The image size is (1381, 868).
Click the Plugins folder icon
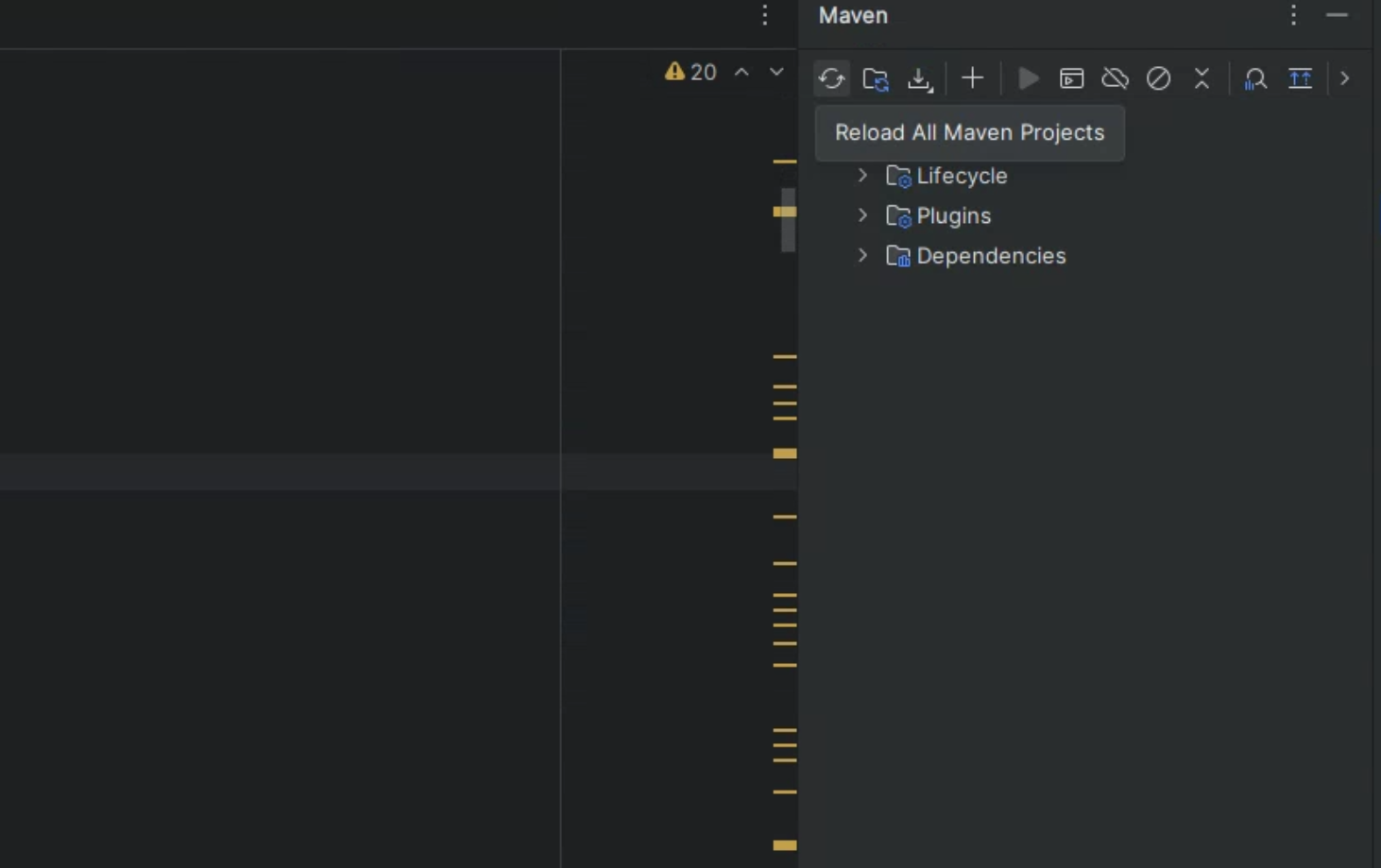[898, 215]
